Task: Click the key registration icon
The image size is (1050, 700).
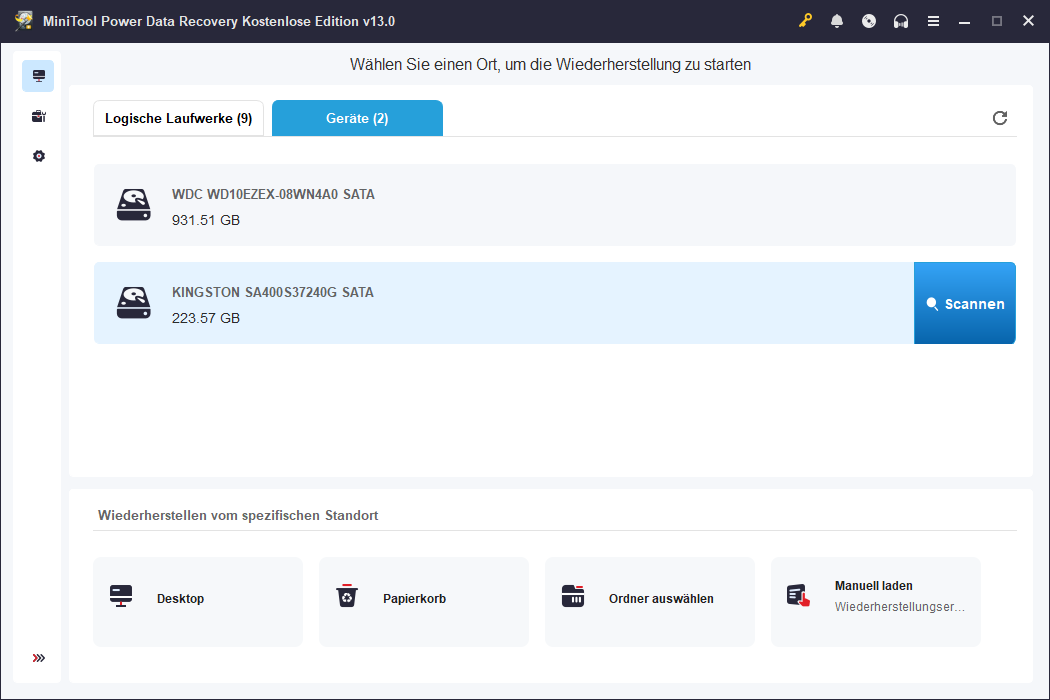Action: [805, 21]
